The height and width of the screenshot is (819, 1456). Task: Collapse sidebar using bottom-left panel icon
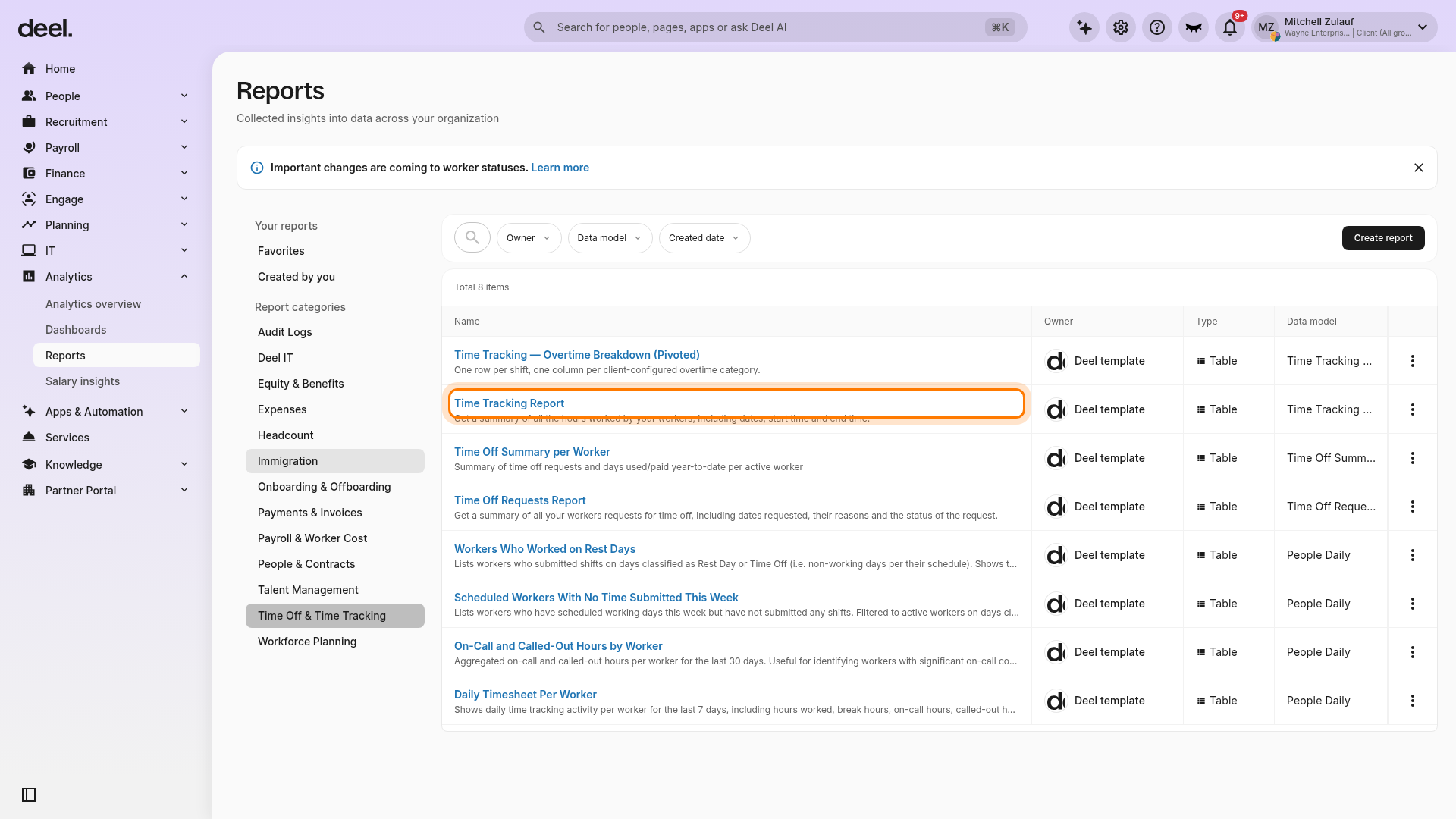pyautogui.click(x=29, y=795)
